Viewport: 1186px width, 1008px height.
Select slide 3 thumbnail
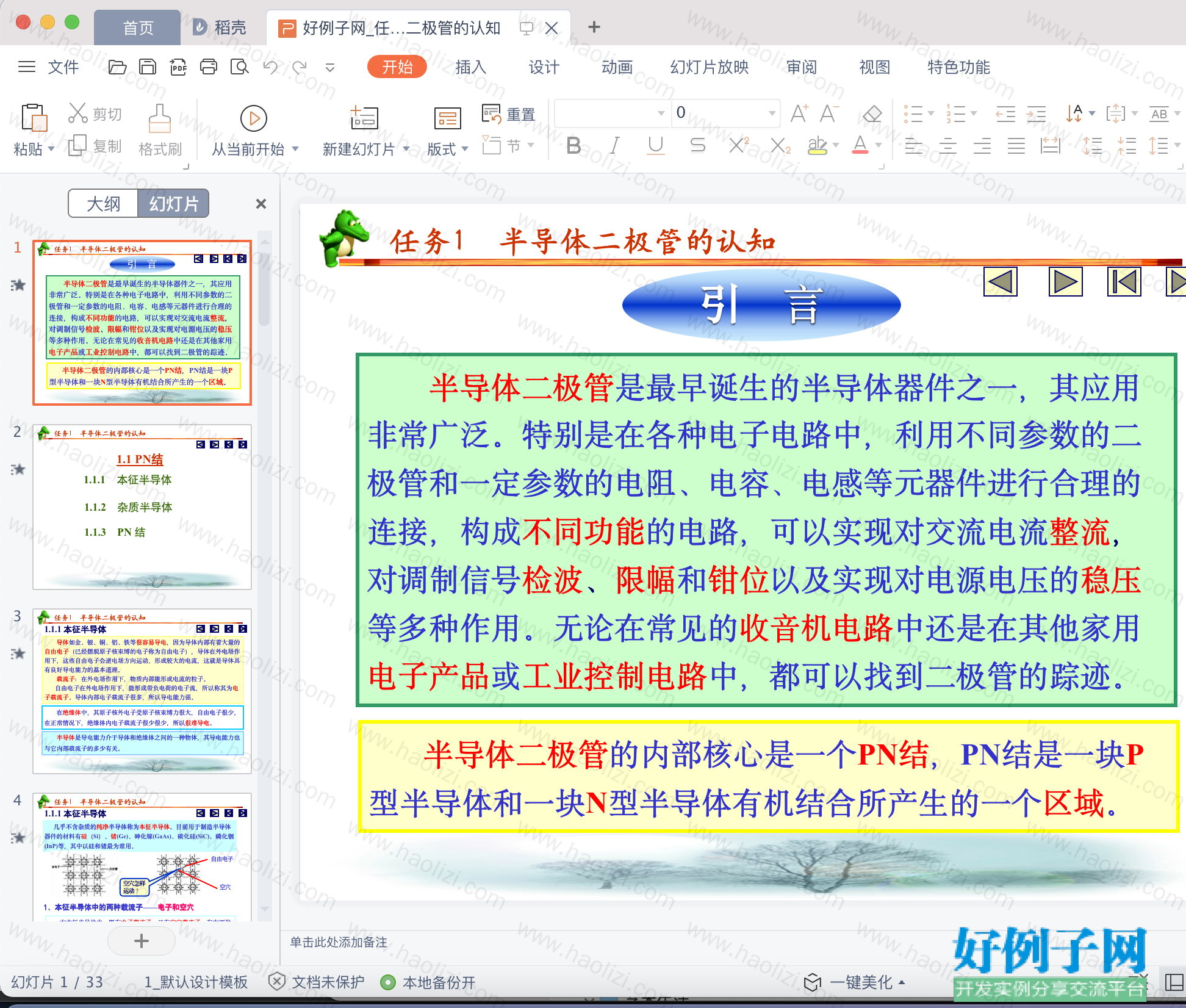click(x=142, y=691)
